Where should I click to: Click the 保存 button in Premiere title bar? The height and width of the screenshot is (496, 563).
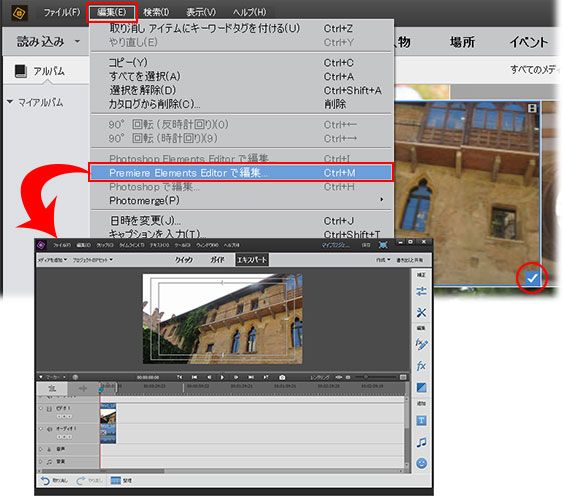[x=366, y=245]
